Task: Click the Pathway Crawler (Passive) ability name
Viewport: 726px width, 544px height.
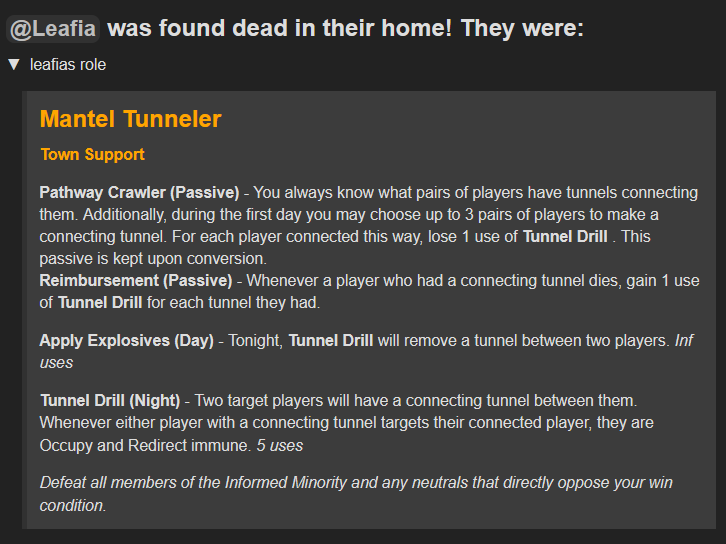Action: [139, 192]
